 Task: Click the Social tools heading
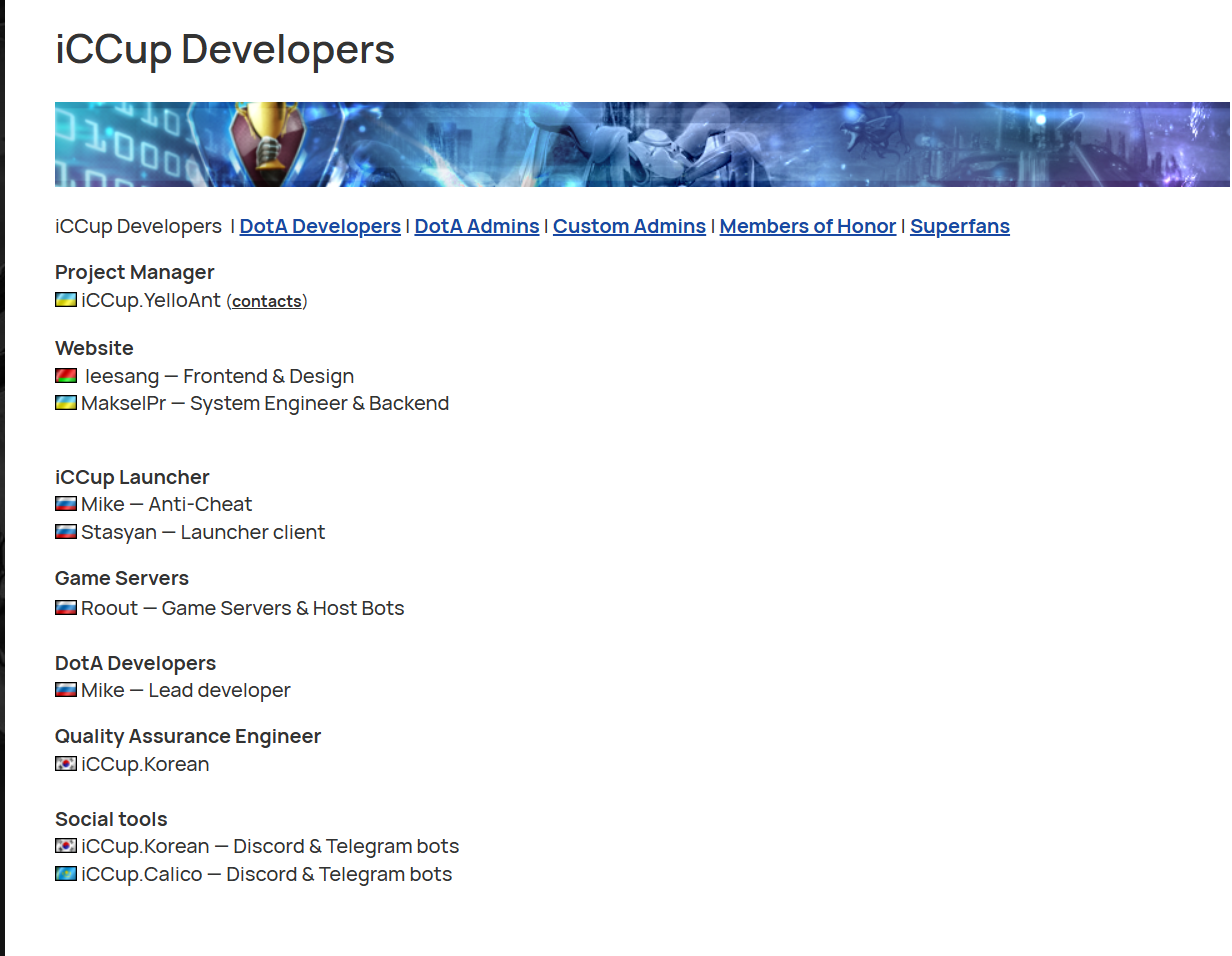[x=111, y=819]
